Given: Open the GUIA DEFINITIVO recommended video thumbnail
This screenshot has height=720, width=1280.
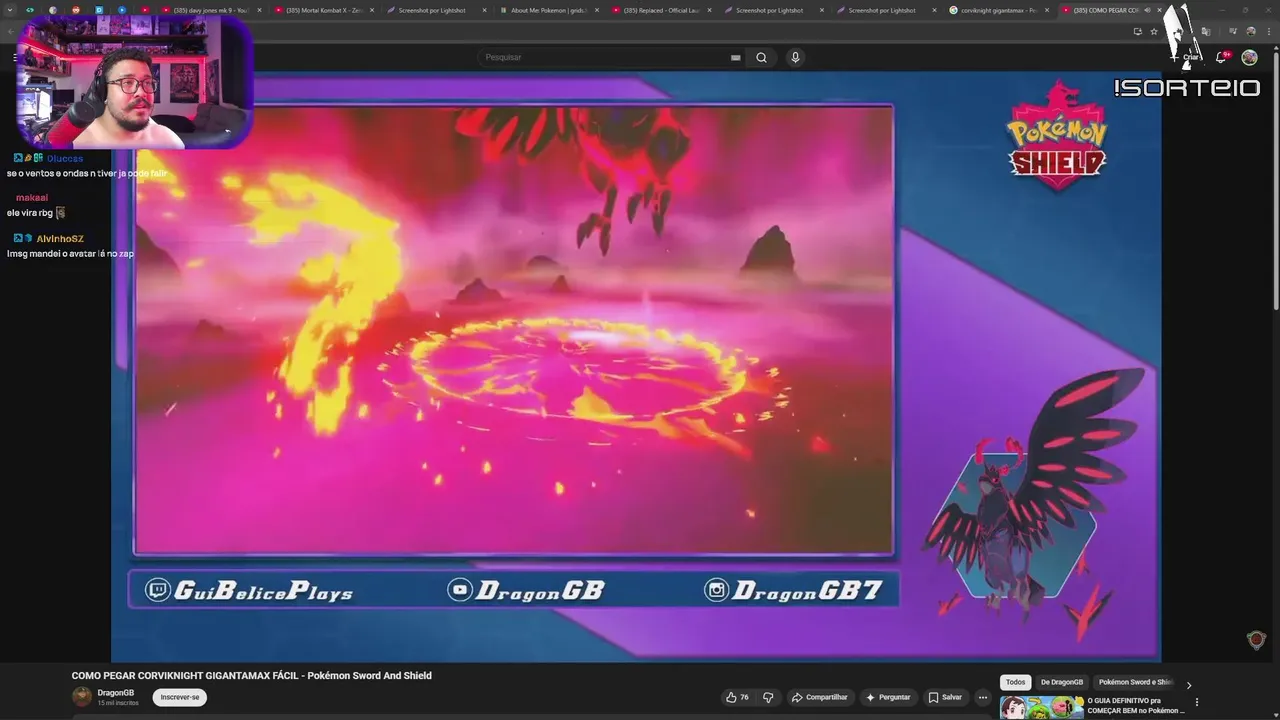Looking at the screenshot, I should point(1042,708).
